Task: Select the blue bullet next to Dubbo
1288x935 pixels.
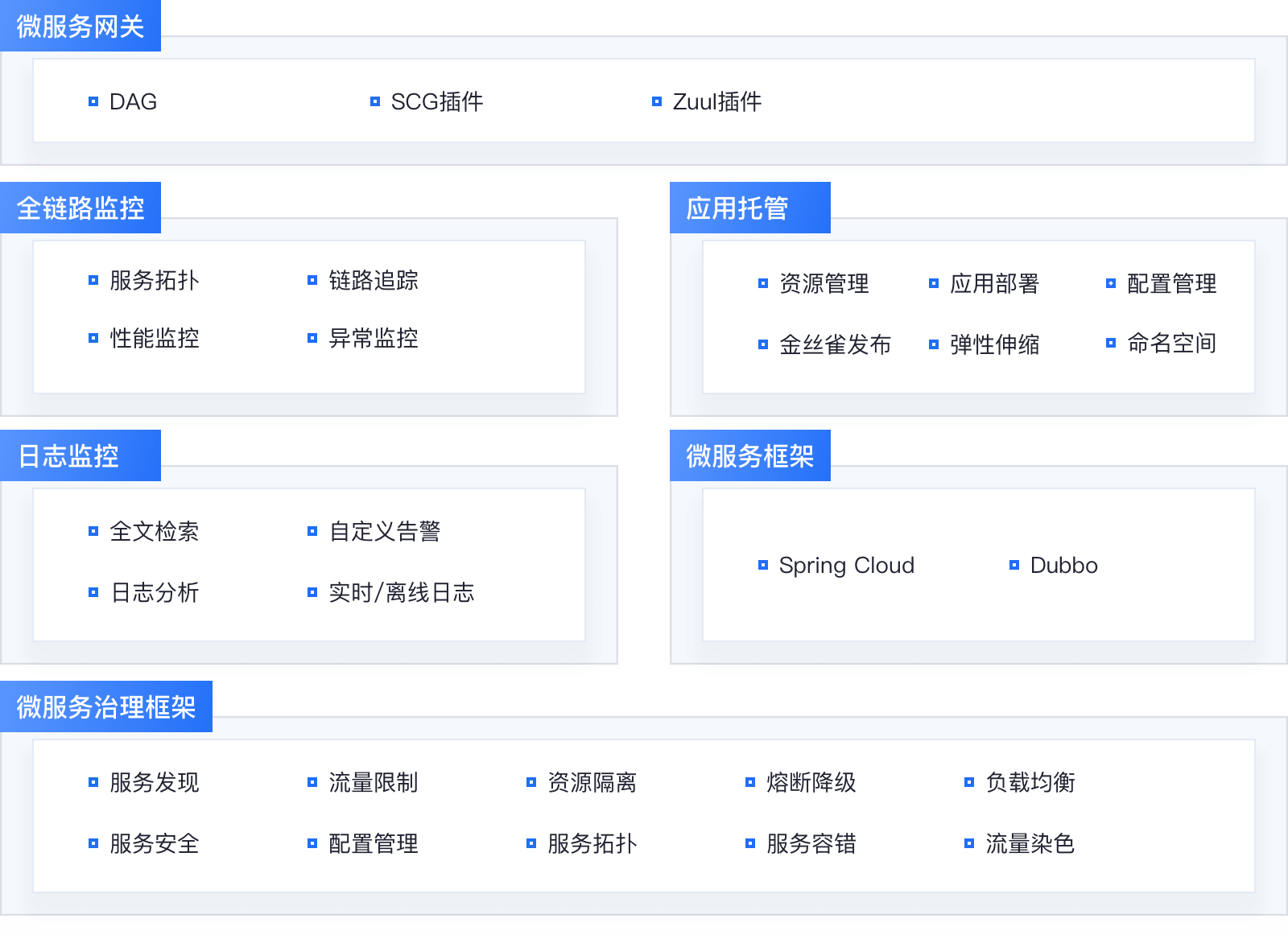Action: [1014, 565]
